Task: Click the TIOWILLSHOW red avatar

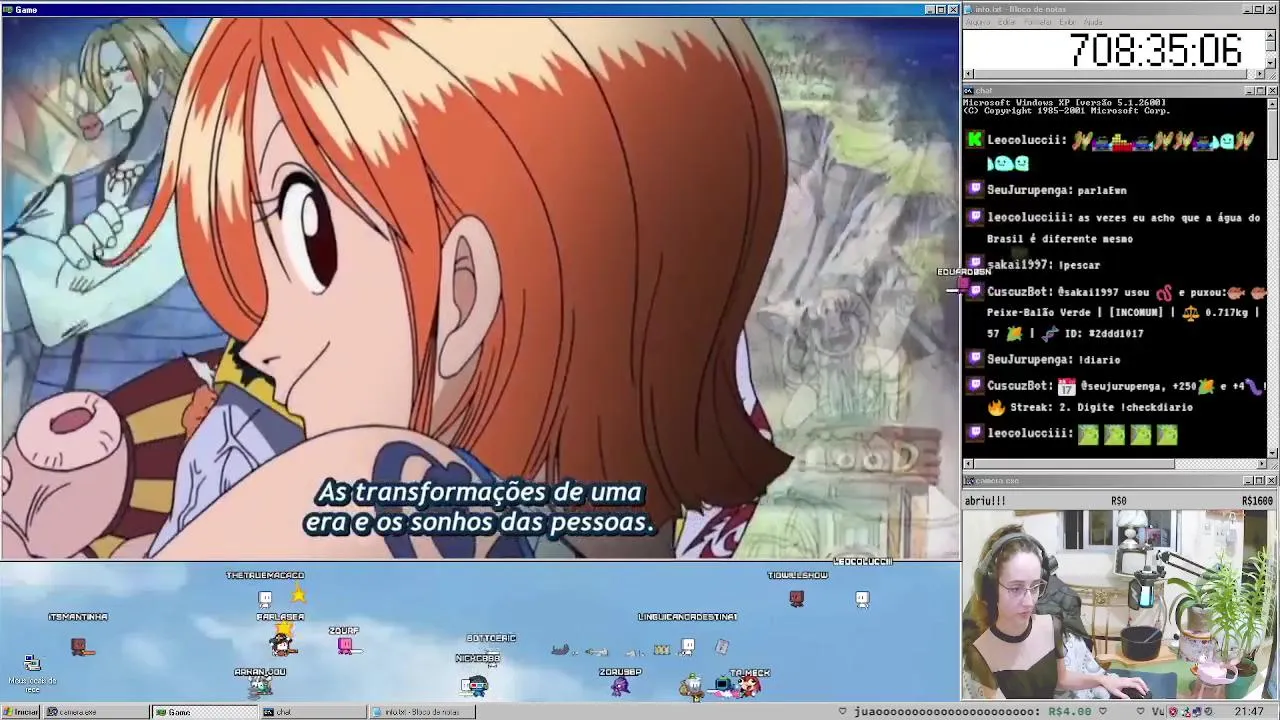Action: pos(796,599)
